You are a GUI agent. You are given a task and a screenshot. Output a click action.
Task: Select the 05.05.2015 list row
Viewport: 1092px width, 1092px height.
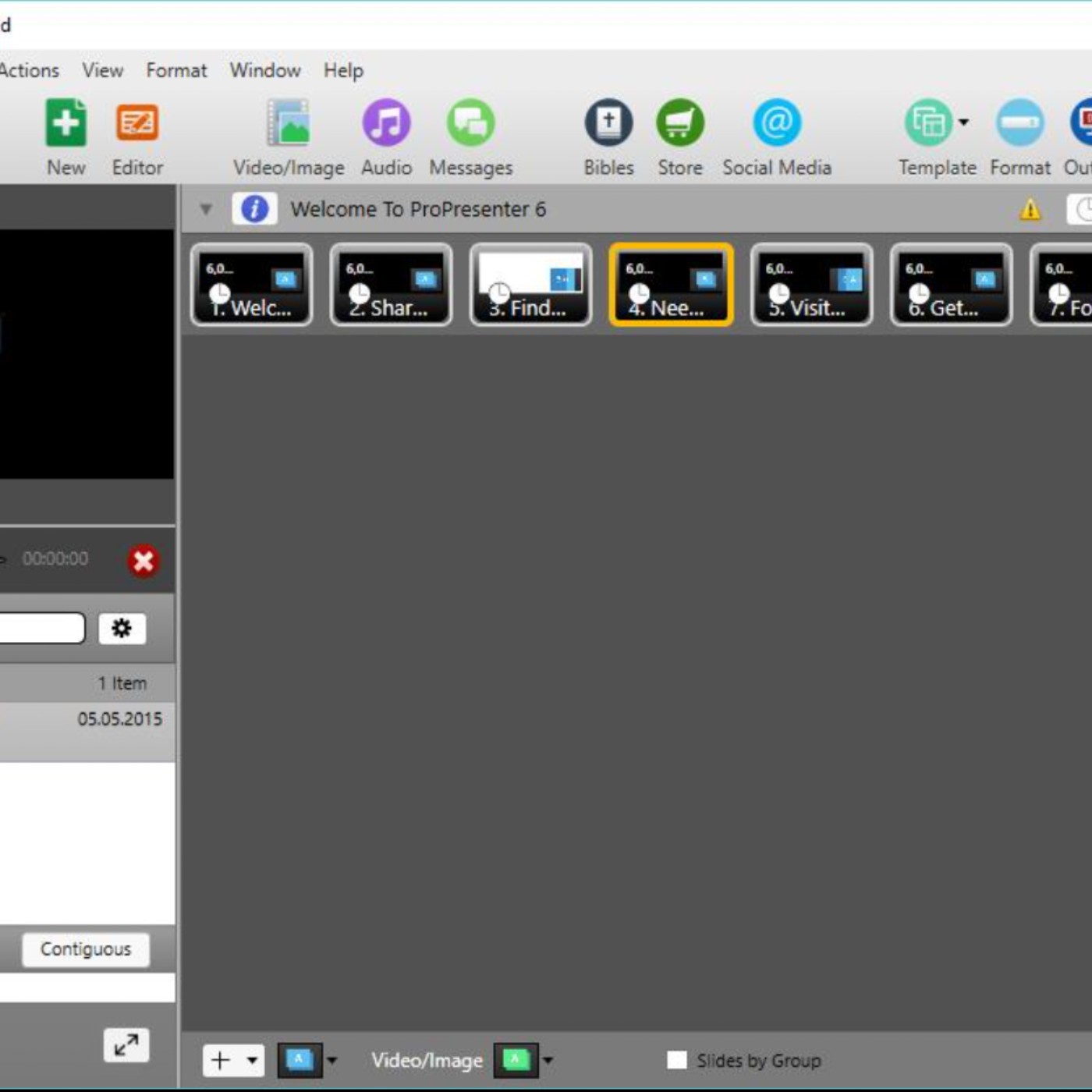(87, 731)
